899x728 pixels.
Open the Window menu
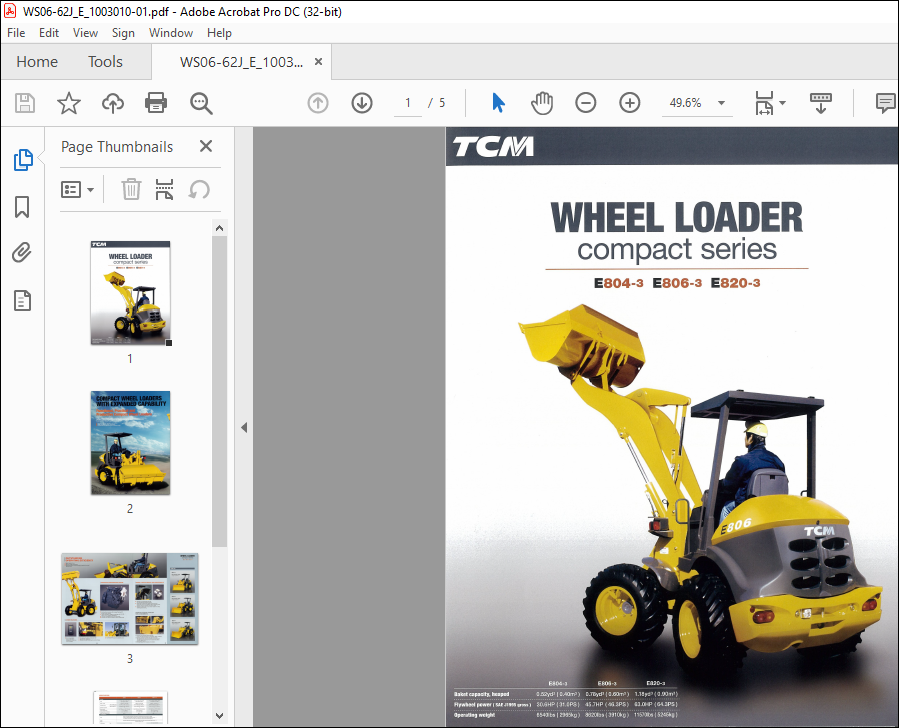click(171, 33)
